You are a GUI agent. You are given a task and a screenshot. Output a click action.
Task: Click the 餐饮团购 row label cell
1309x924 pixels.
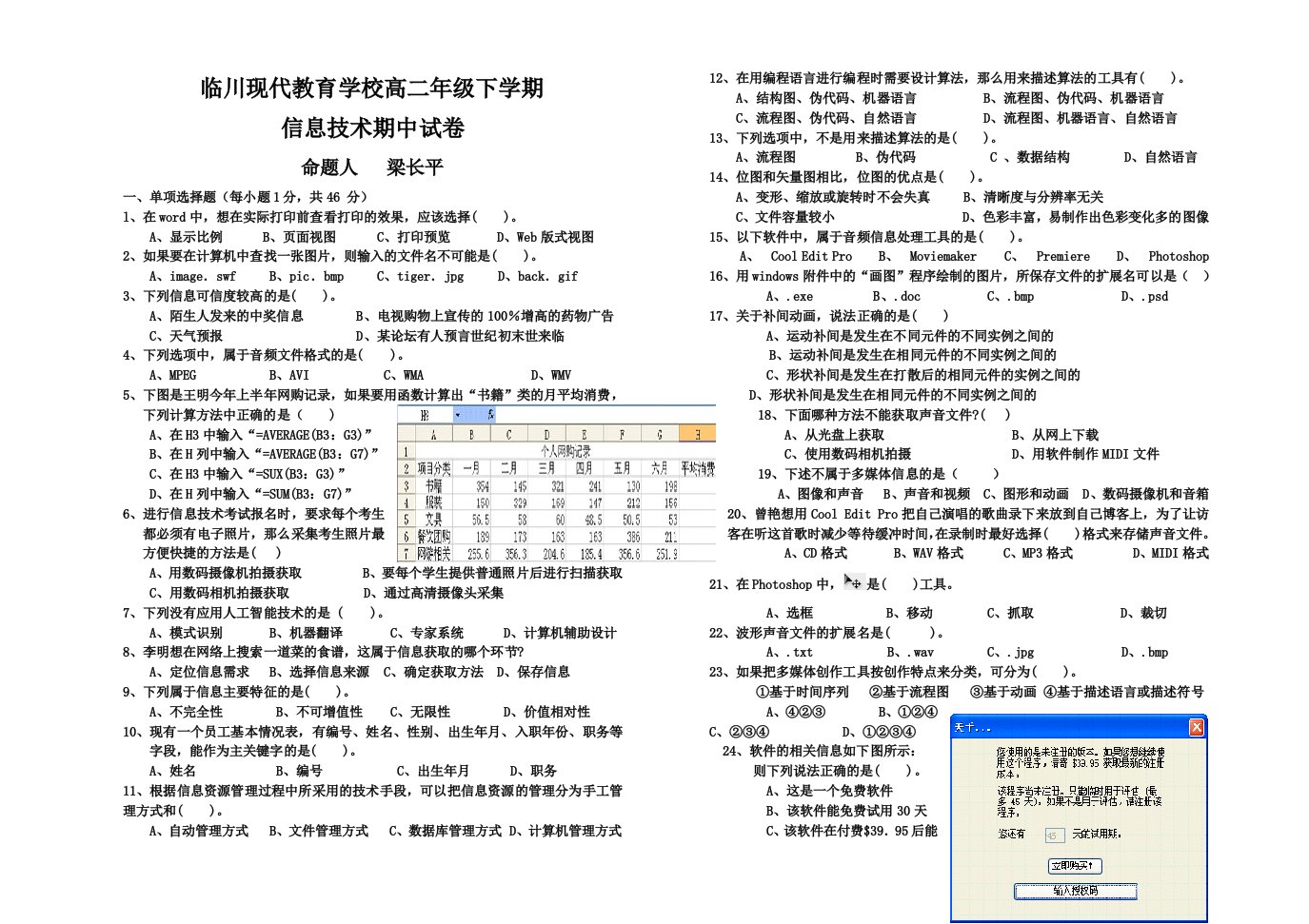pos(434,537)
